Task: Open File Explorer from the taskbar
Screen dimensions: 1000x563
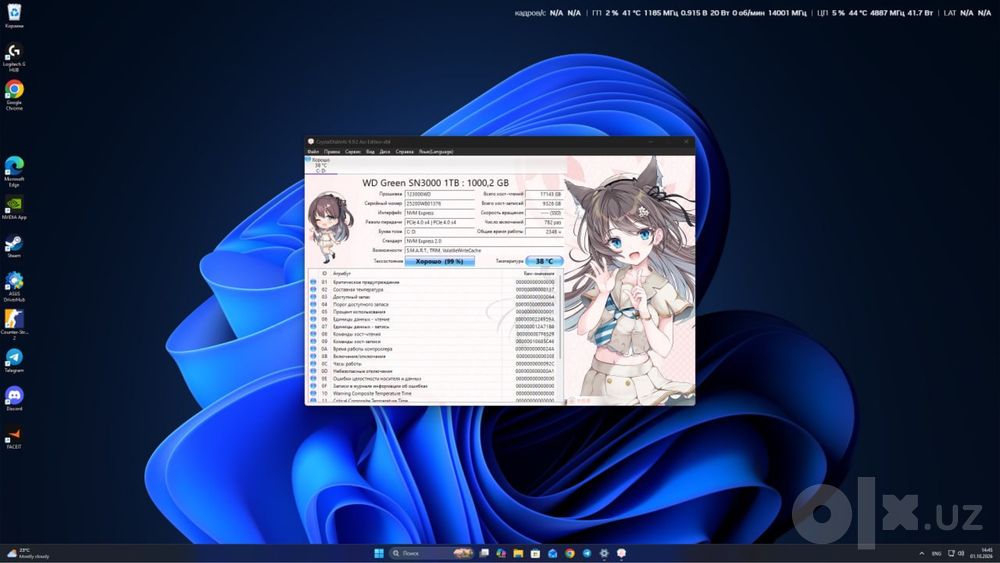Action: point(518,553)
